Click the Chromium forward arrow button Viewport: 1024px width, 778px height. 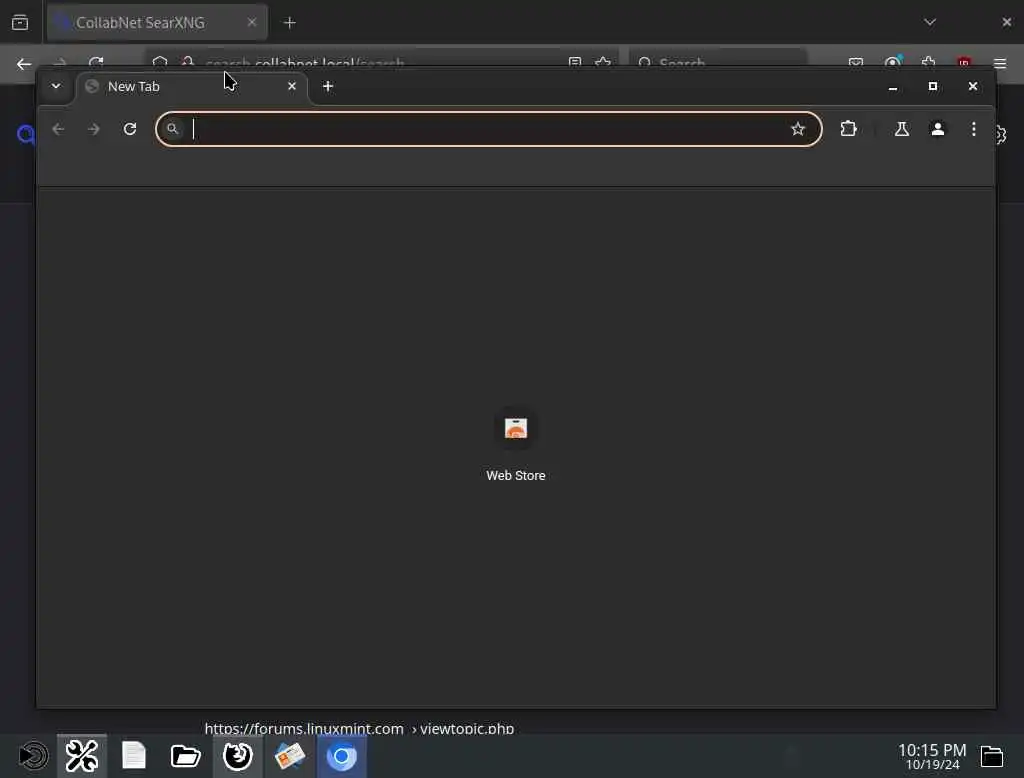93,129
